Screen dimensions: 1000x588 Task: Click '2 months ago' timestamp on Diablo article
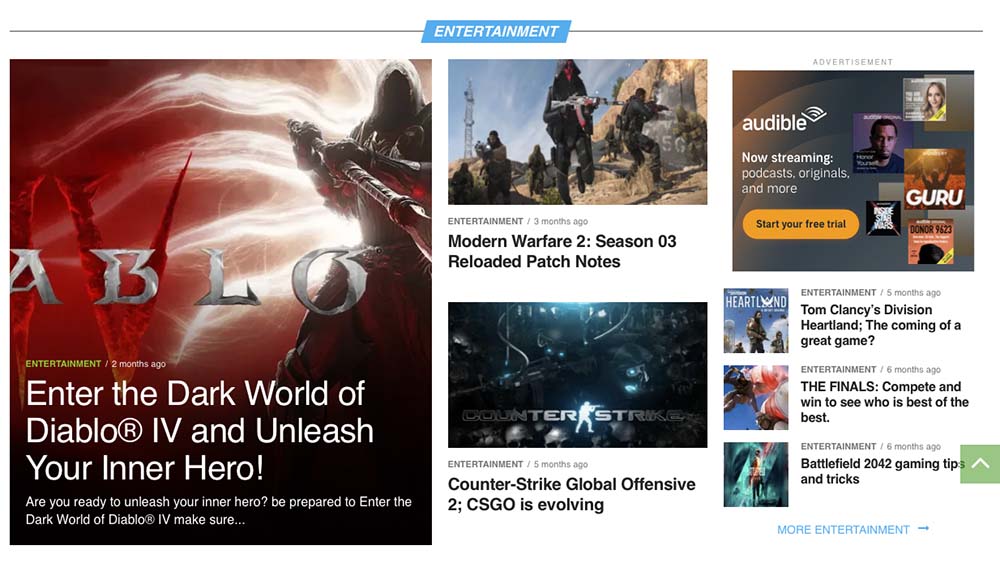pos(138,364)
